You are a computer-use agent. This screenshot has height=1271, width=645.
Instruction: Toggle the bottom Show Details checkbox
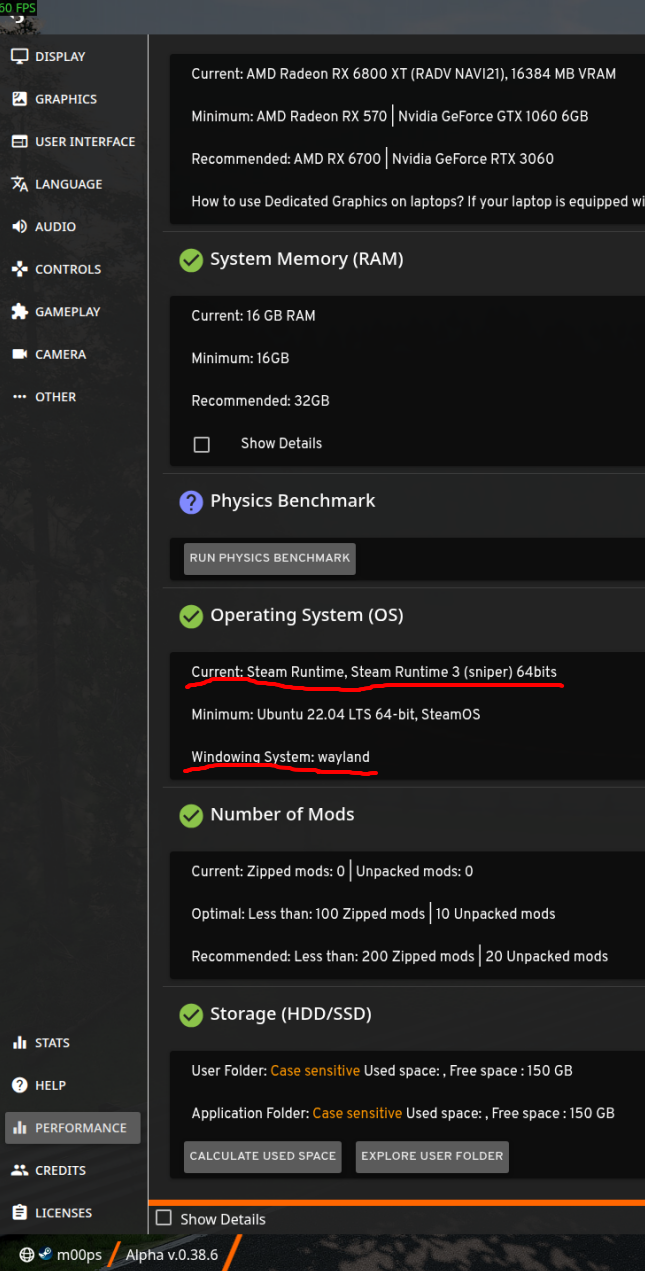click(164, 1218)
